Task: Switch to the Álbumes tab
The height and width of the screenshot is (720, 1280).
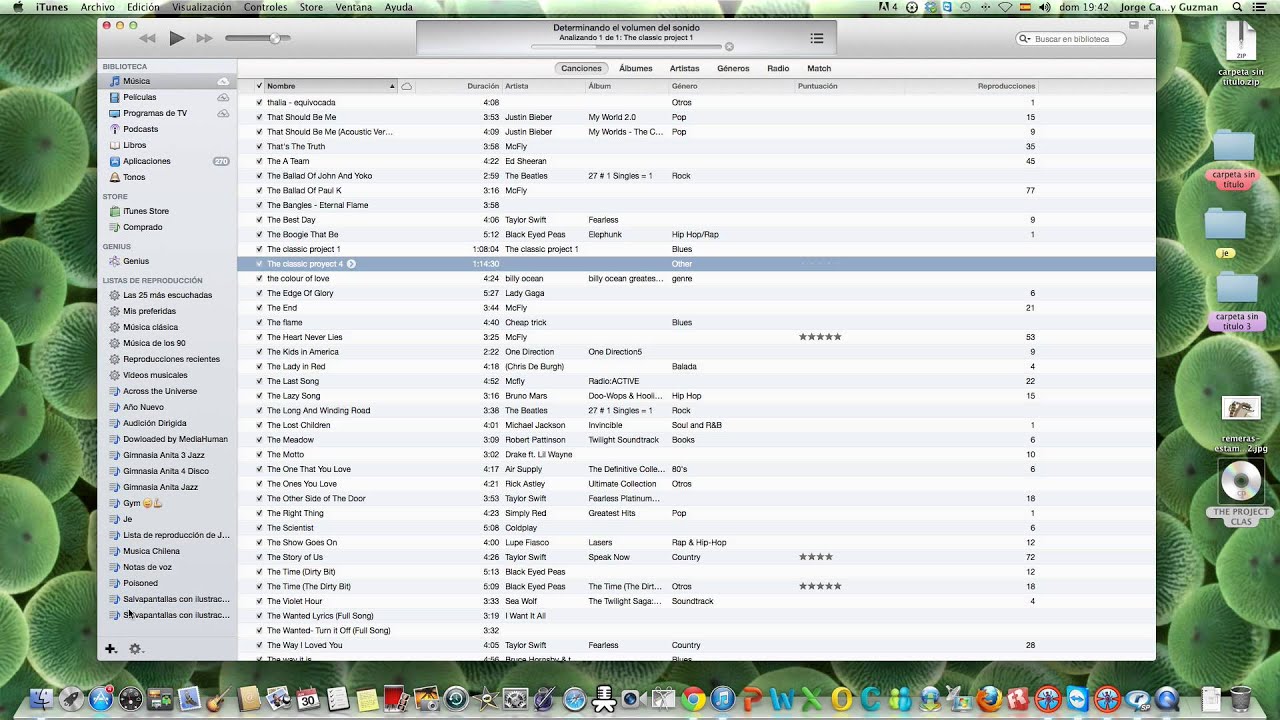Action: (x=636, y=69)
